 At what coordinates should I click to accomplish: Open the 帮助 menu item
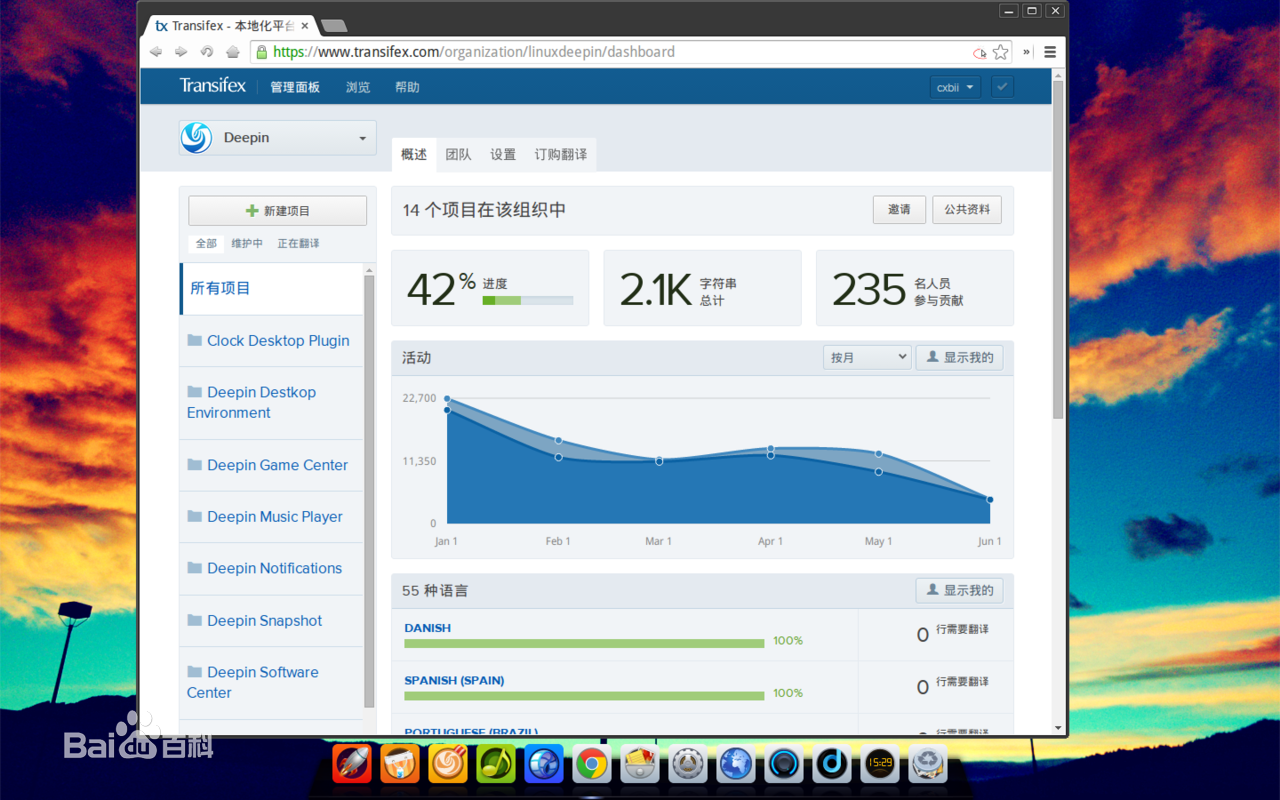[406, 87]
